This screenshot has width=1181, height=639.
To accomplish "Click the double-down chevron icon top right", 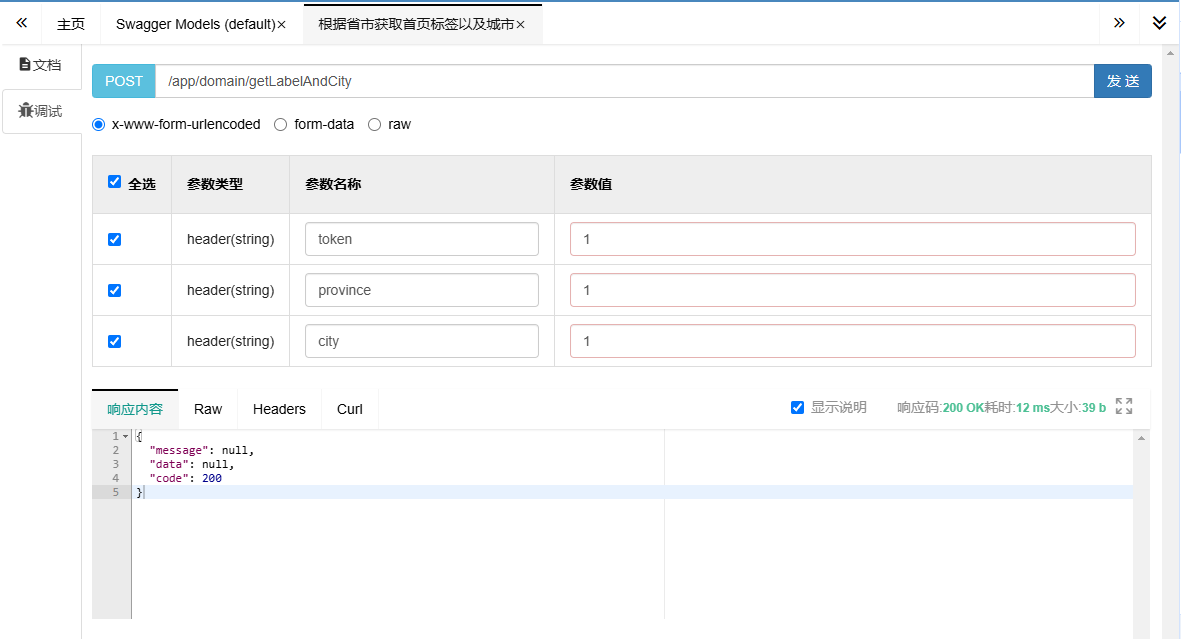I will tap(1159, 22).
